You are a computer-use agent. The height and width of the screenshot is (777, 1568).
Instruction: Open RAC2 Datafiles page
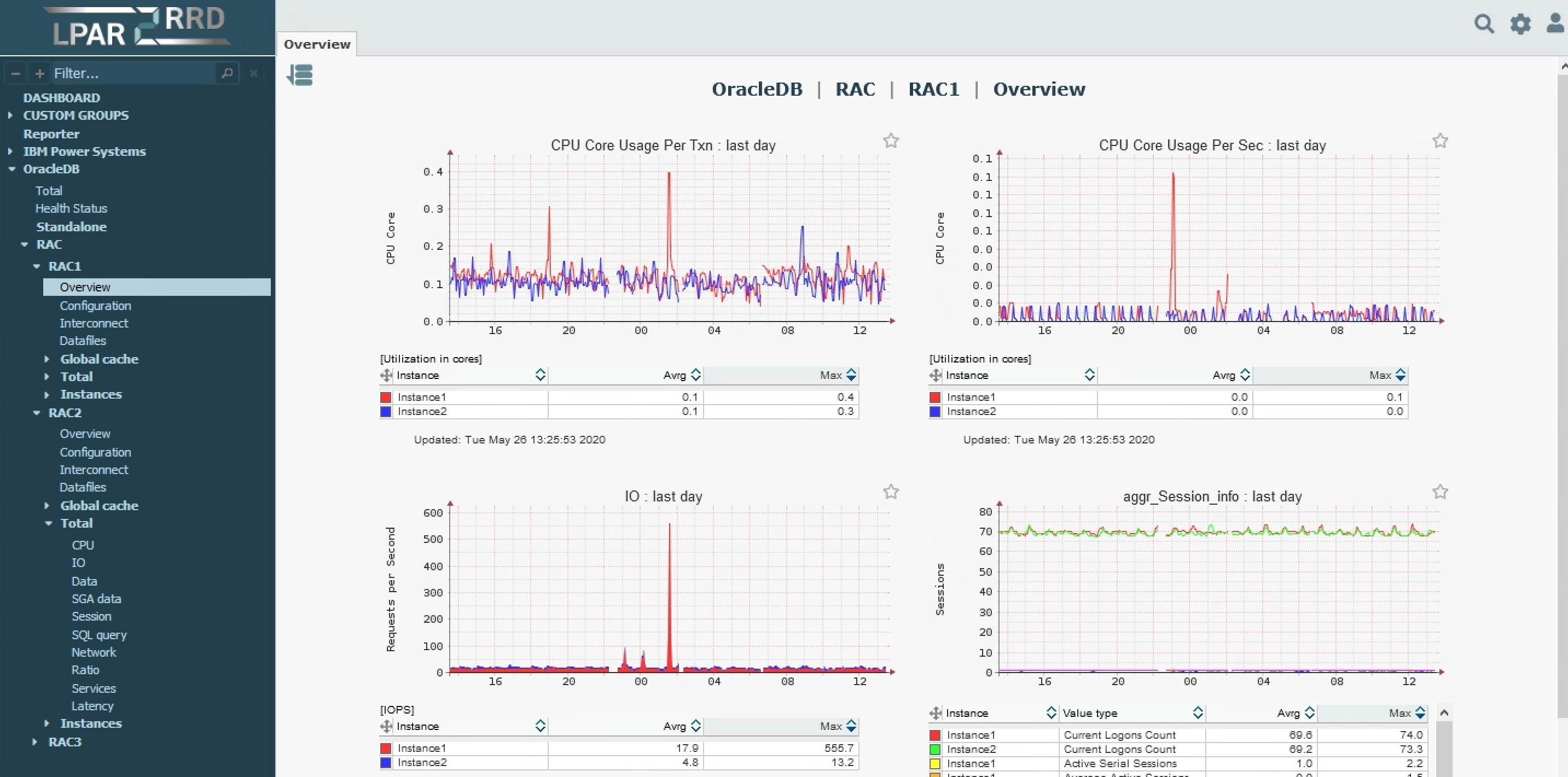pyautogui.click(x=83, y=487)
